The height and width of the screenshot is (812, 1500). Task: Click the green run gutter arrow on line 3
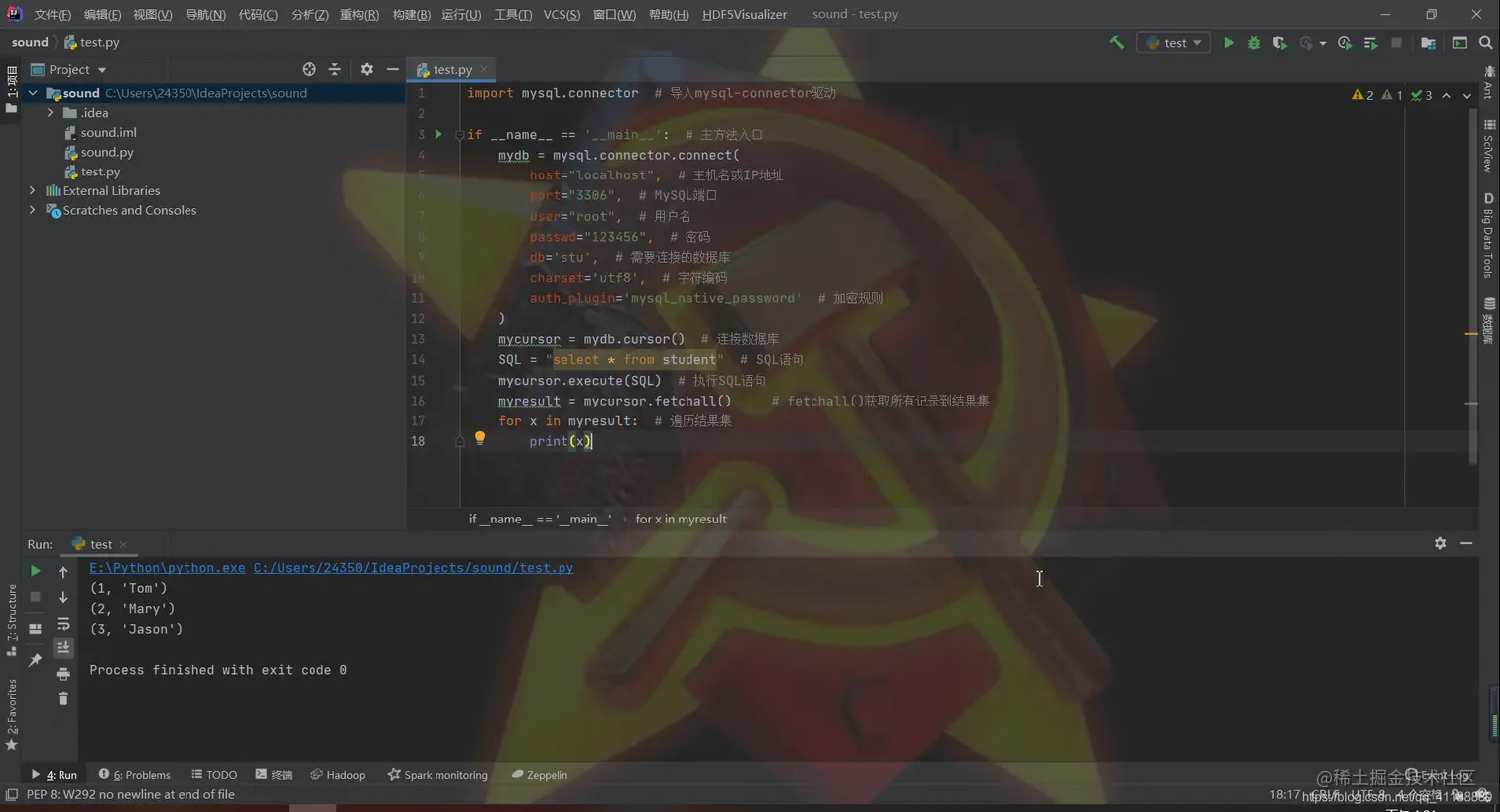tap(438, 134)
